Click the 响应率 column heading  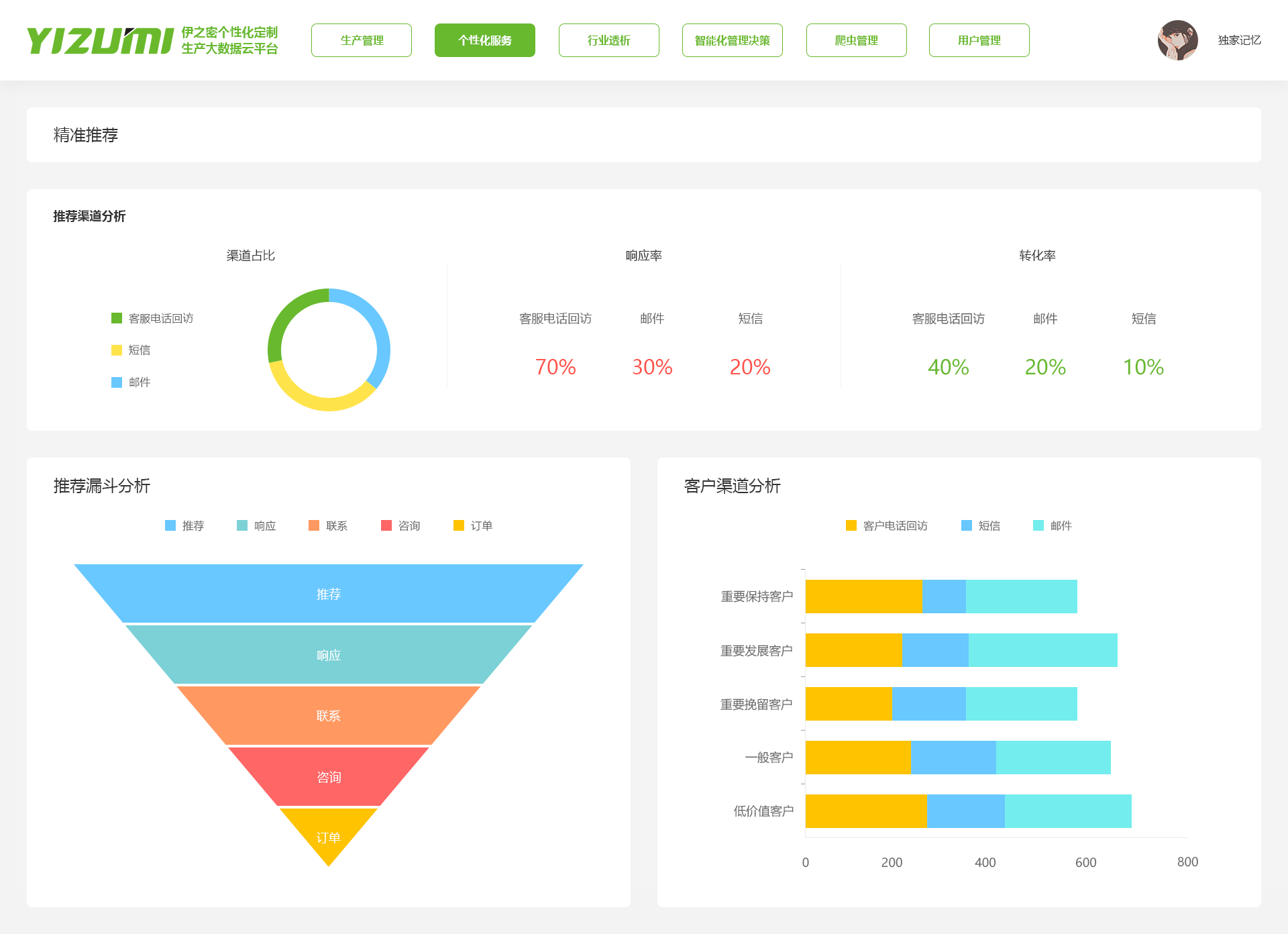[644, 256]
